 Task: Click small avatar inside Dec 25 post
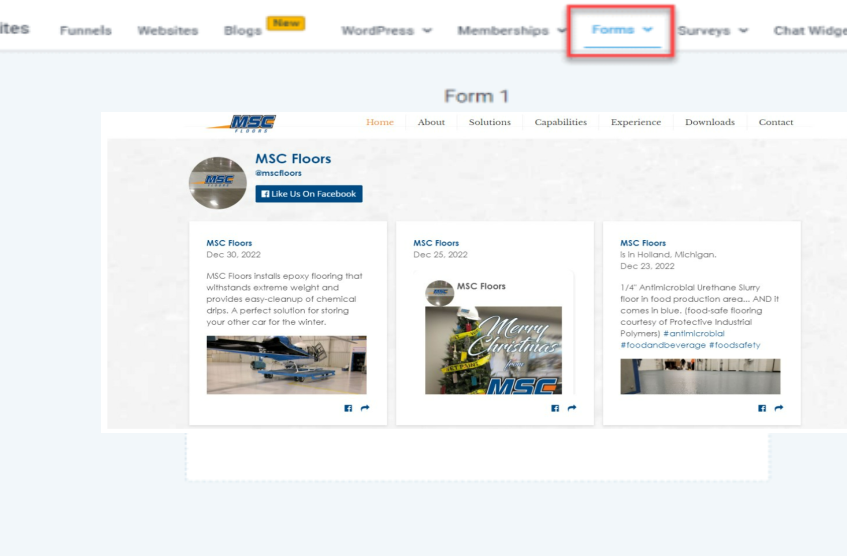coord(440,293)
